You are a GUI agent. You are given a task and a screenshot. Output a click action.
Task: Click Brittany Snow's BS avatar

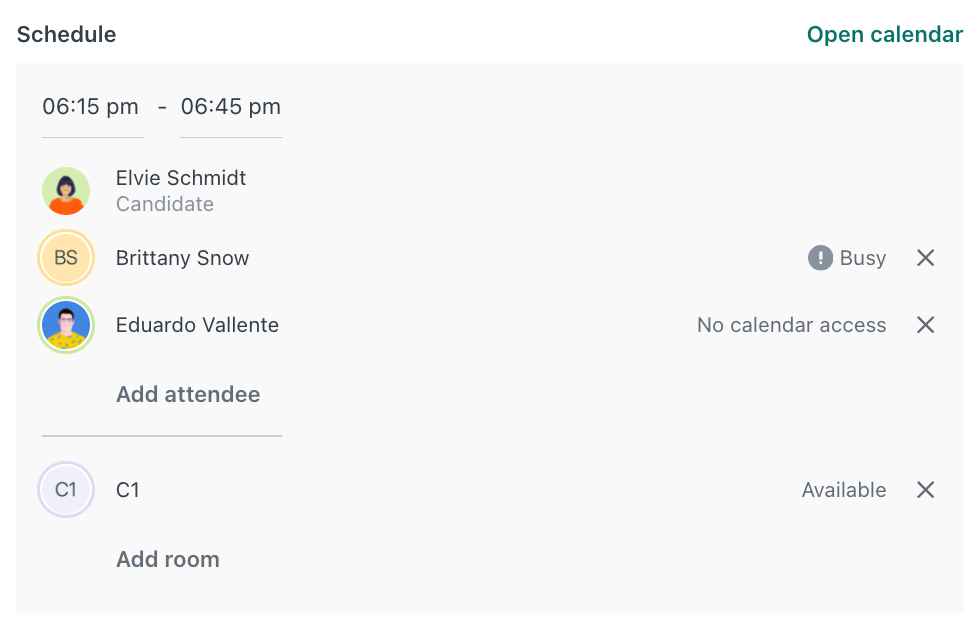[x=66, y=258]
